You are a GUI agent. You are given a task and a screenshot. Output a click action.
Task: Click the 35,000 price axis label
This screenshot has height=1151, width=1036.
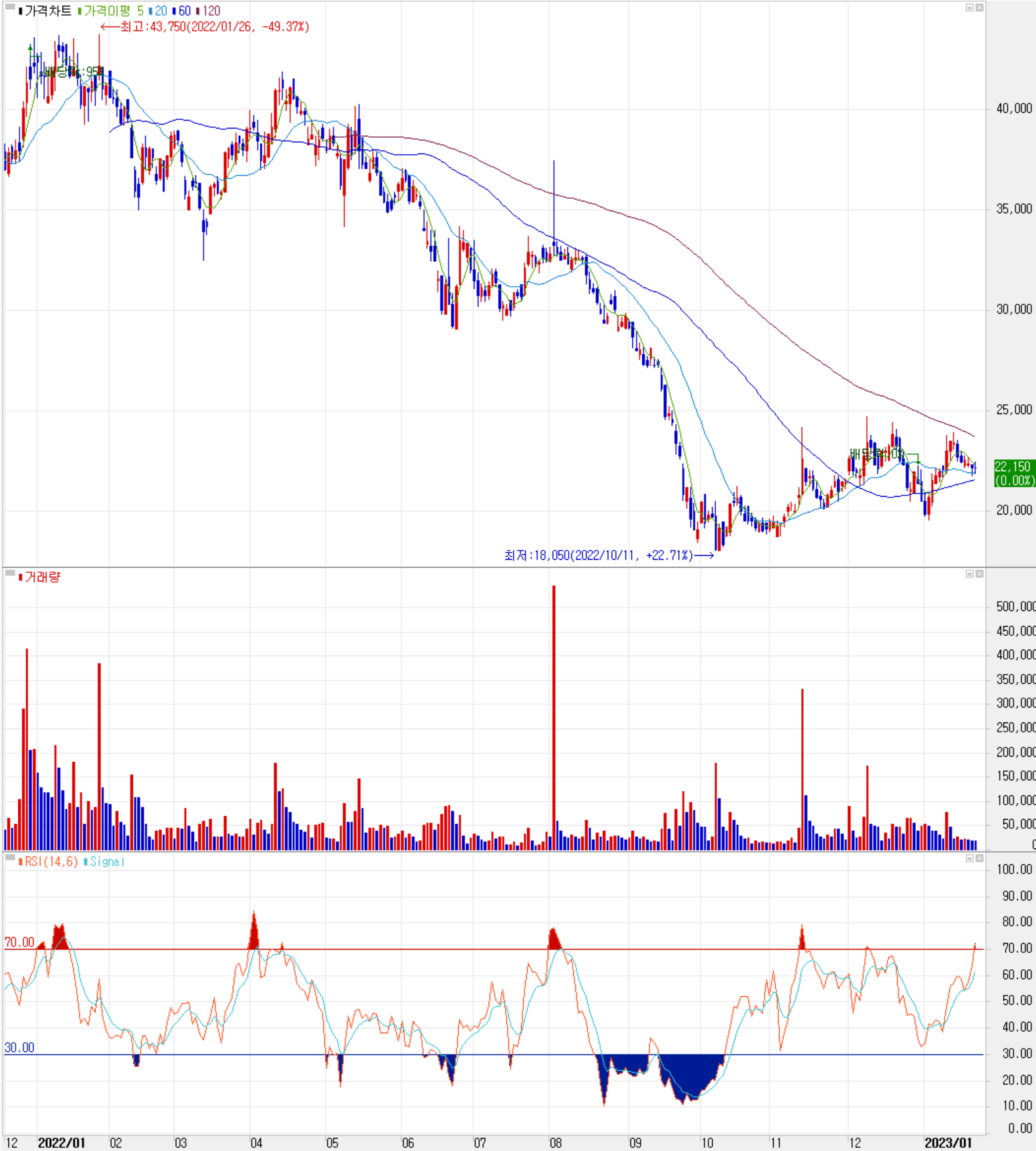tap(1014, 209)
